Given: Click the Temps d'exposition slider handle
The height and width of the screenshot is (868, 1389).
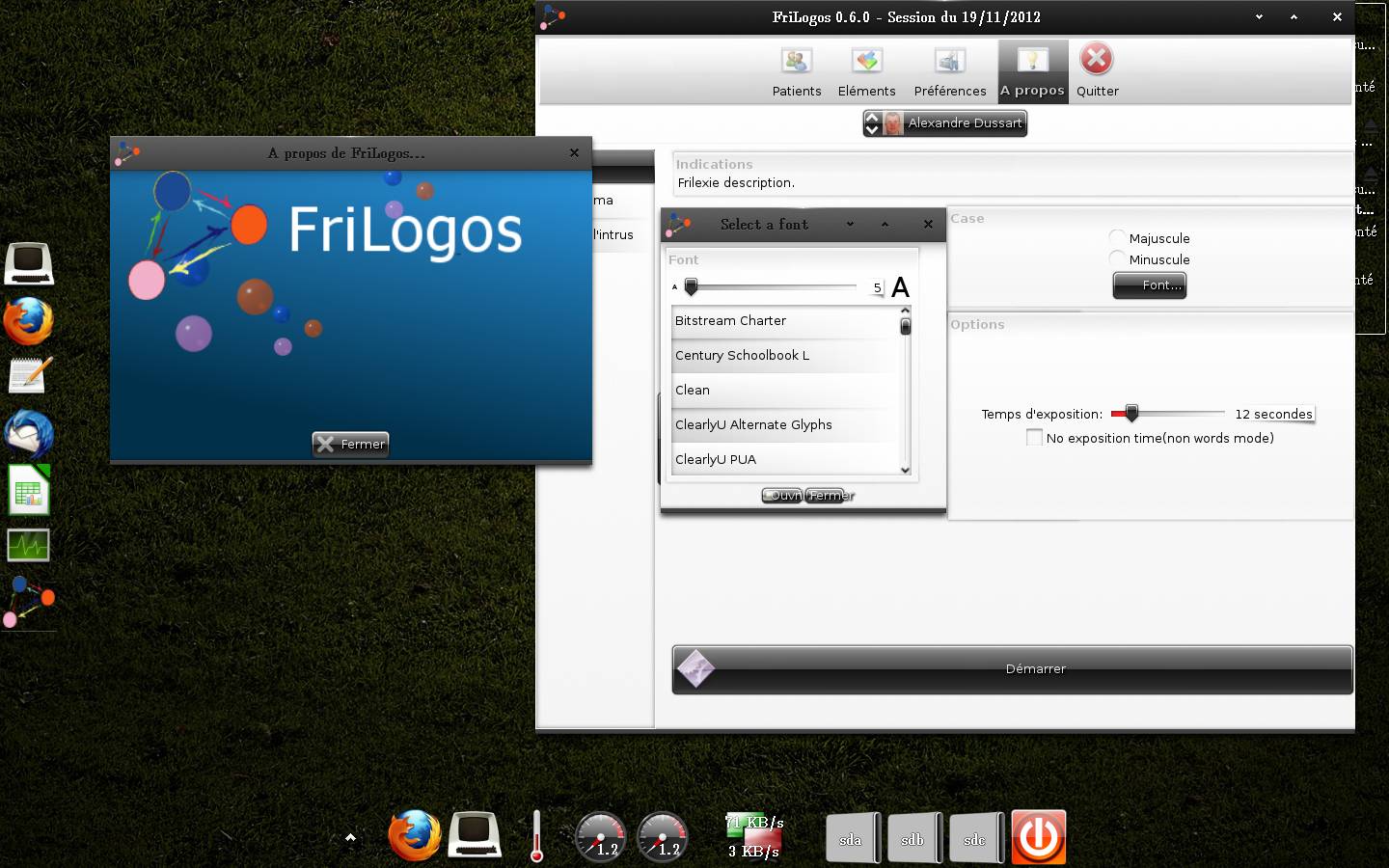Looking at the screenshot, I should coord(1131,414).
